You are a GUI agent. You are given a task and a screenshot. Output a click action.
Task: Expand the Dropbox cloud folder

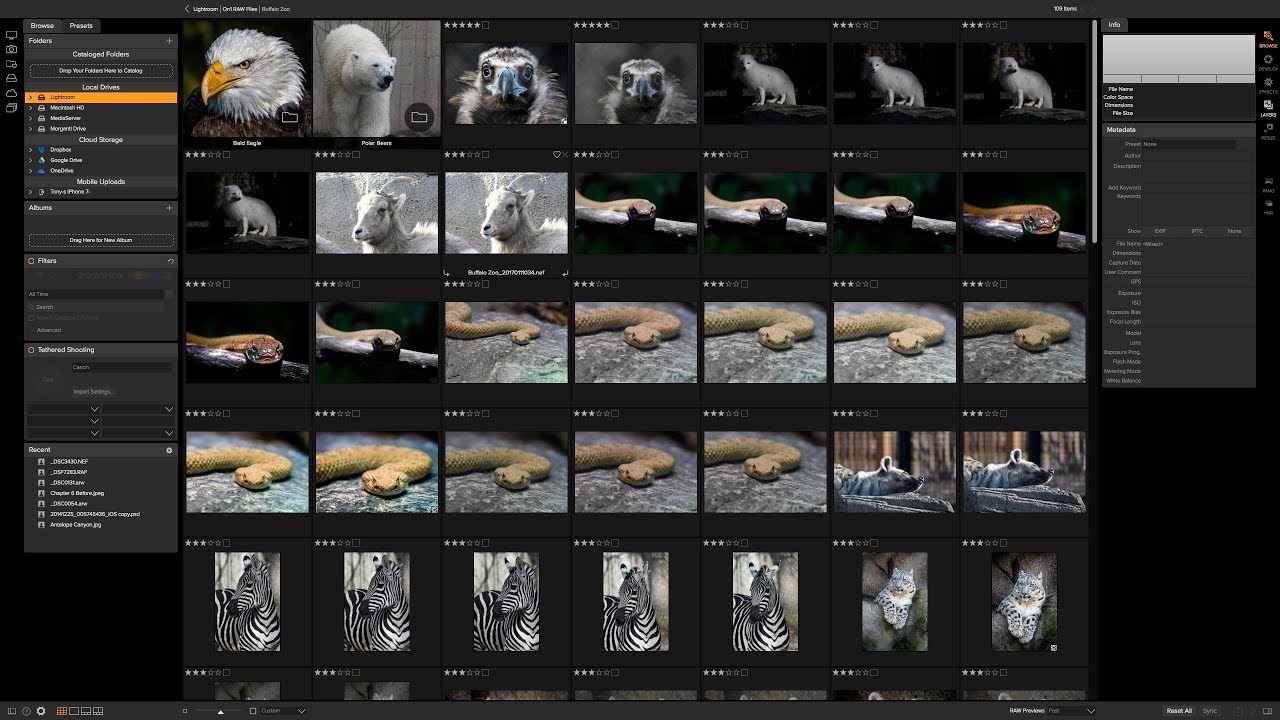(x=30, y=149)
